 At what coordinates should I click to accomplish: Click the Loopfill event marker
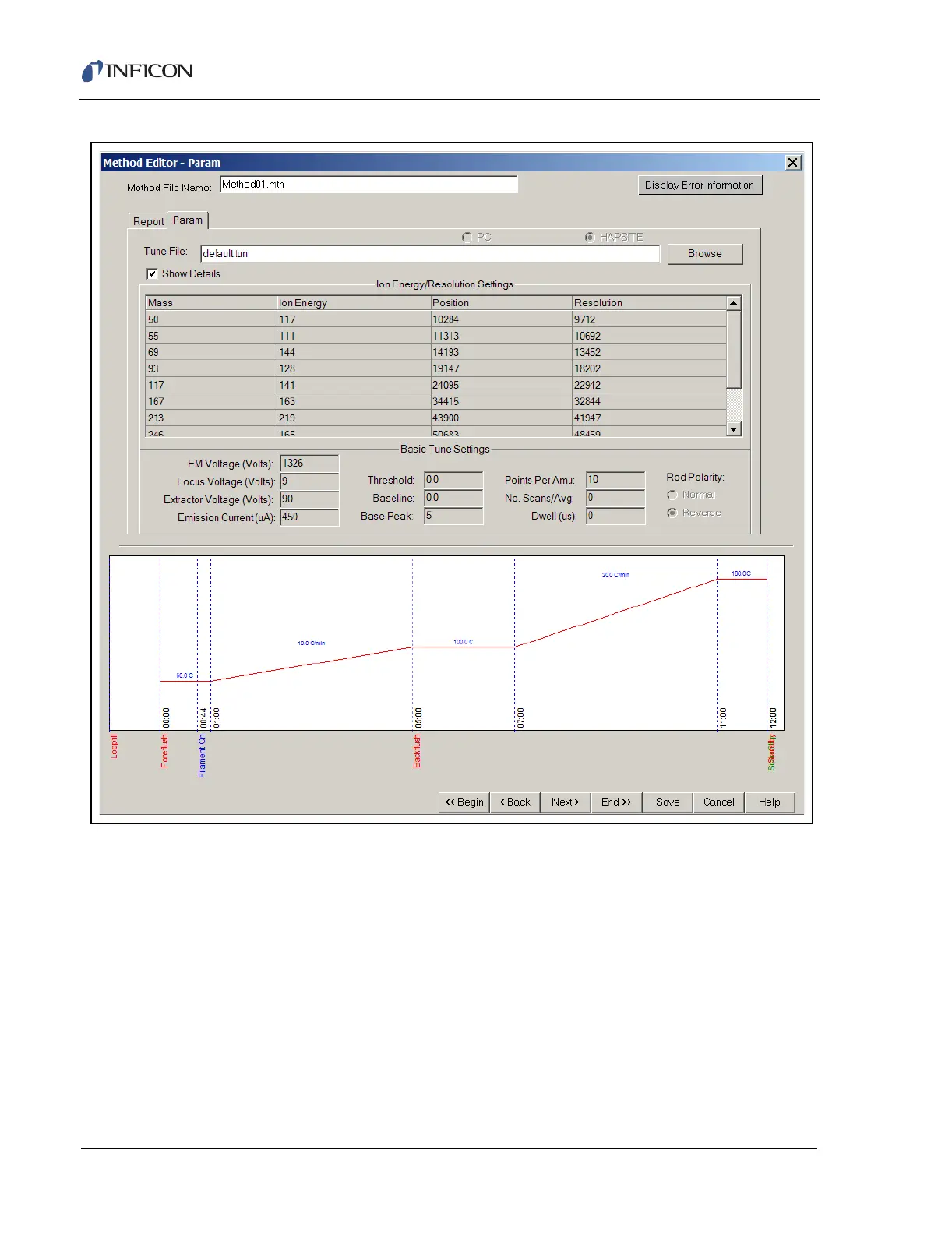115,746
